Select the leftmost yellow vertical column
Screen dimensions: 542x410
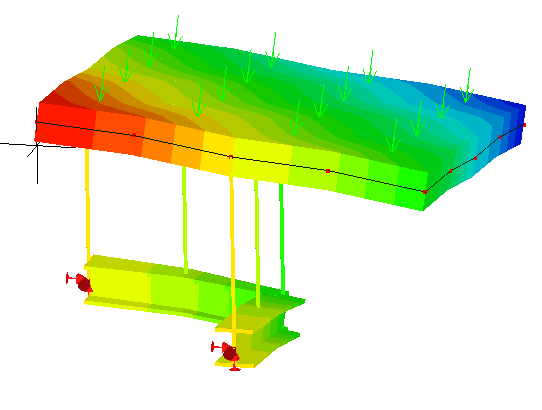click(87, 204)
